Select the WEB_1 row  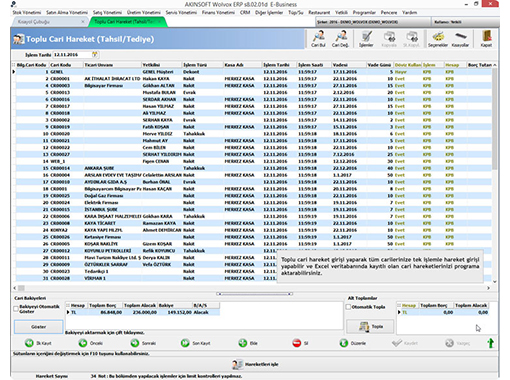point(253,161)
